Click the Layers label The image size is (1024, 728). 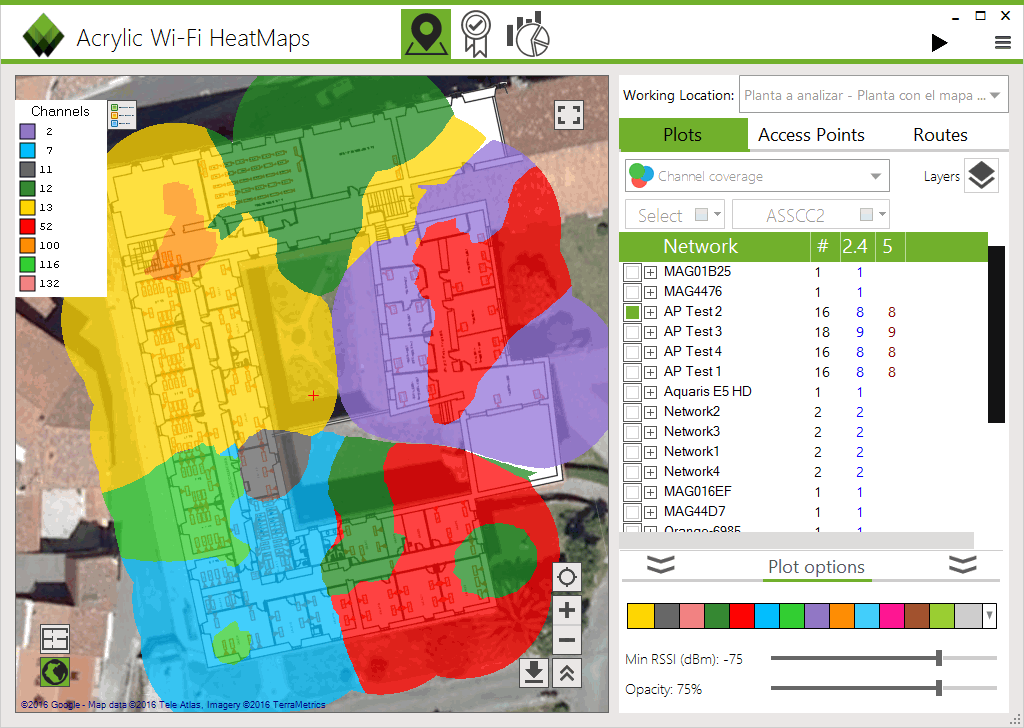pyautogui.click(x=941, y=176)
